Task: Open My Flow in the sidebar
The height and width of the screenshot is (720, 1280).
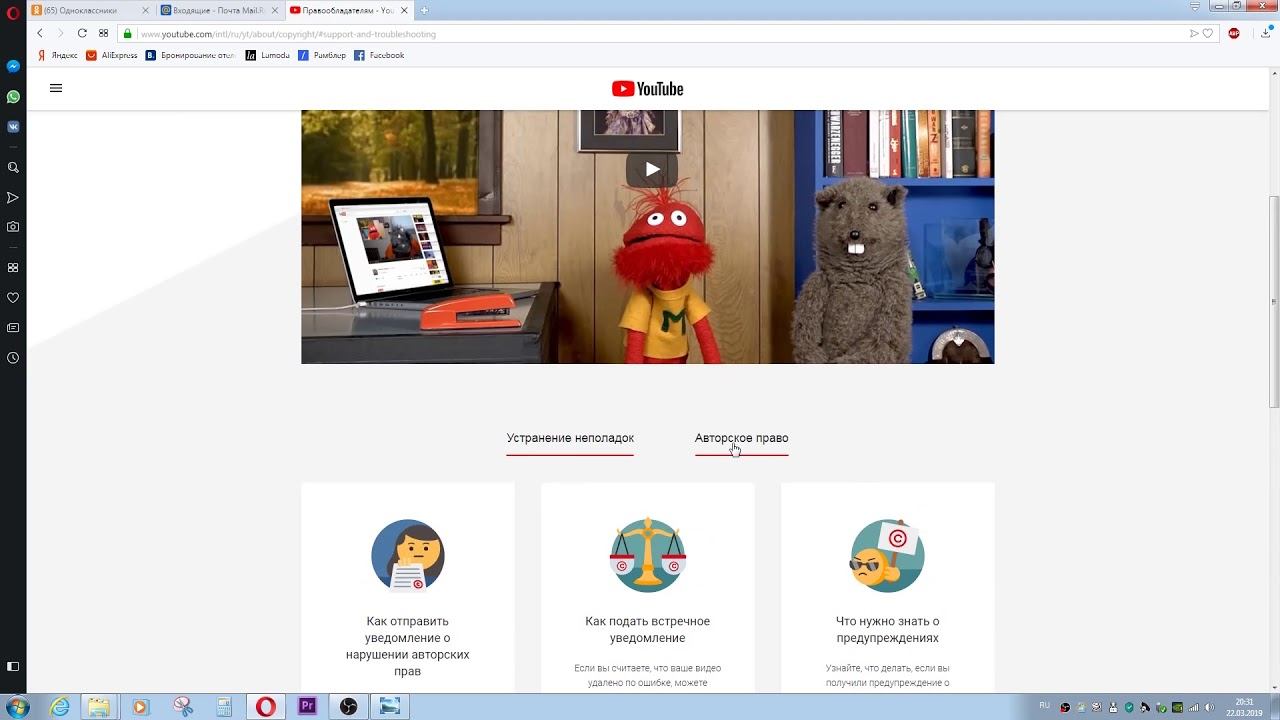Action: (13, 197)
